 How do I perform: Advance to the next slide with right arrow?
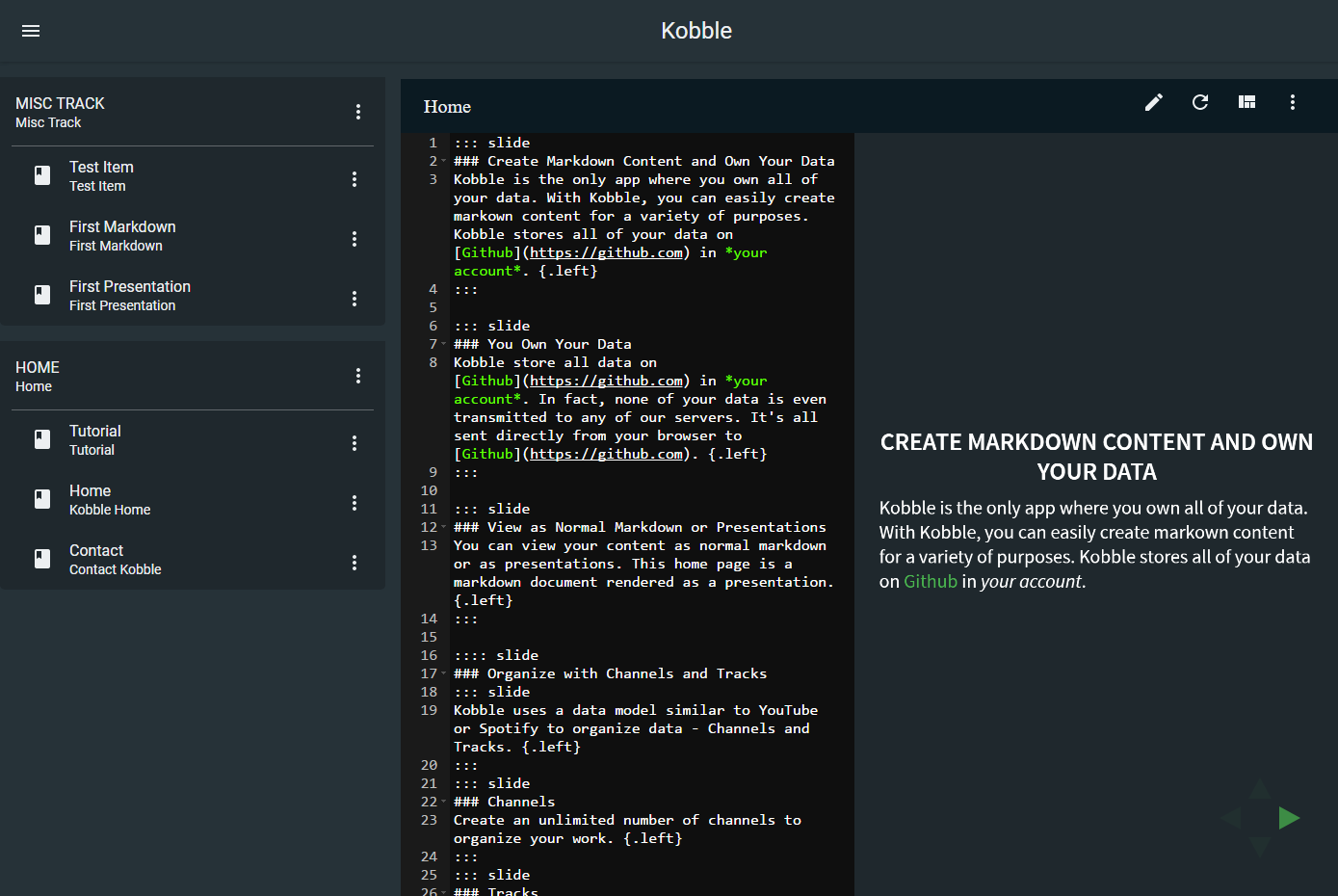(x=1289, y=818)
